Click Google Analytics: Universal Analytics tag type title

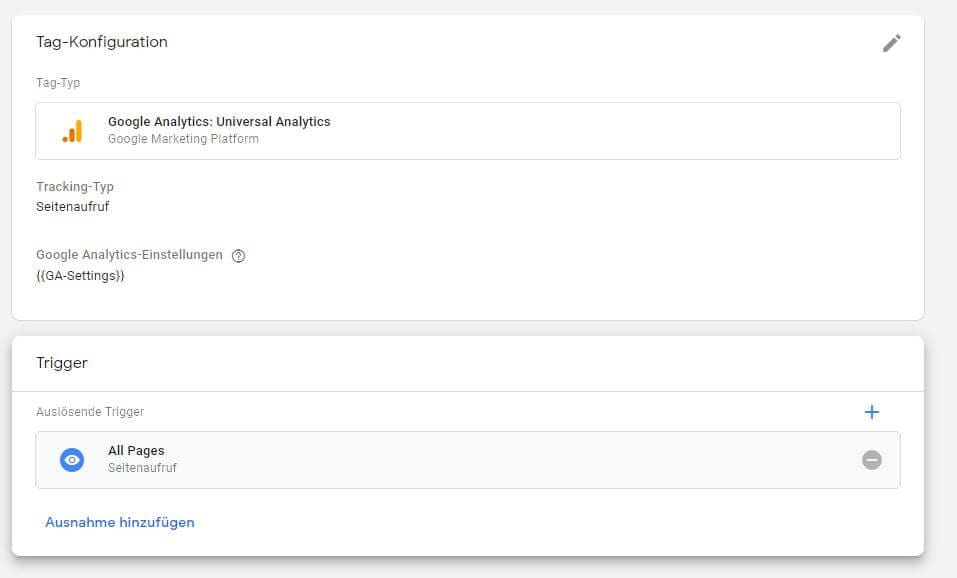point(219,122)
